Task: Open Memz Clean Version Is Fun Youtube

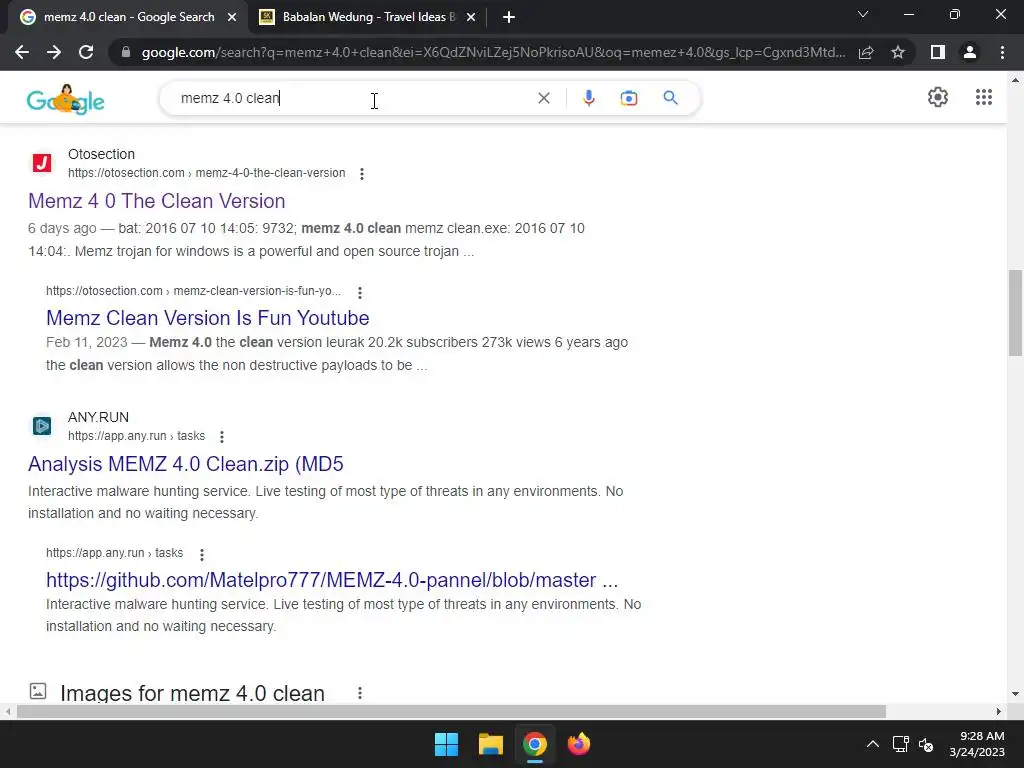Action: click(x=208, y=318)
